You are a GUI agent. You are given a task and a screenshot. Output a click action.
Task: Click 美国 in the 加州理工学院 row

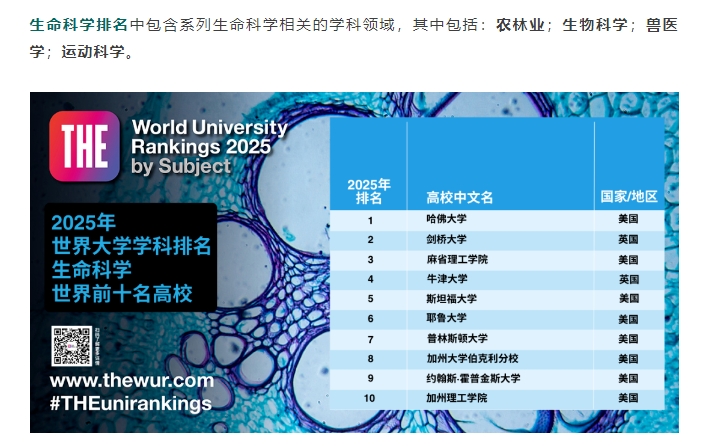point(628,398)
